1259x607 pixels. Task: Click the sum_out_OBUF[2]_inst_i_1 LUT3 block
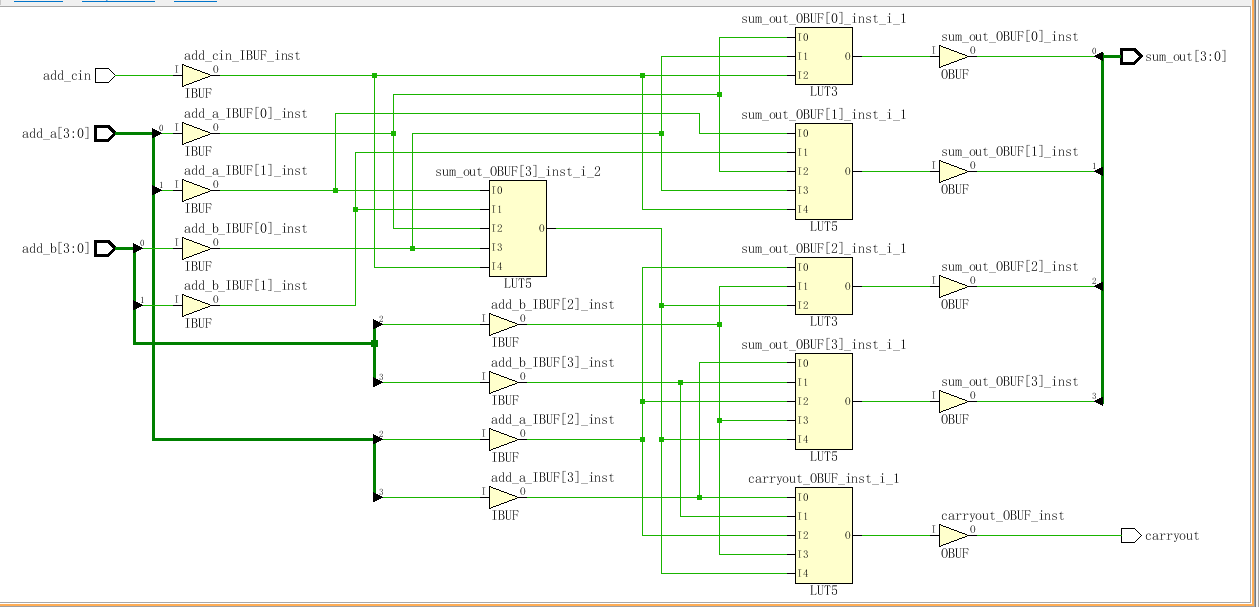823,286
